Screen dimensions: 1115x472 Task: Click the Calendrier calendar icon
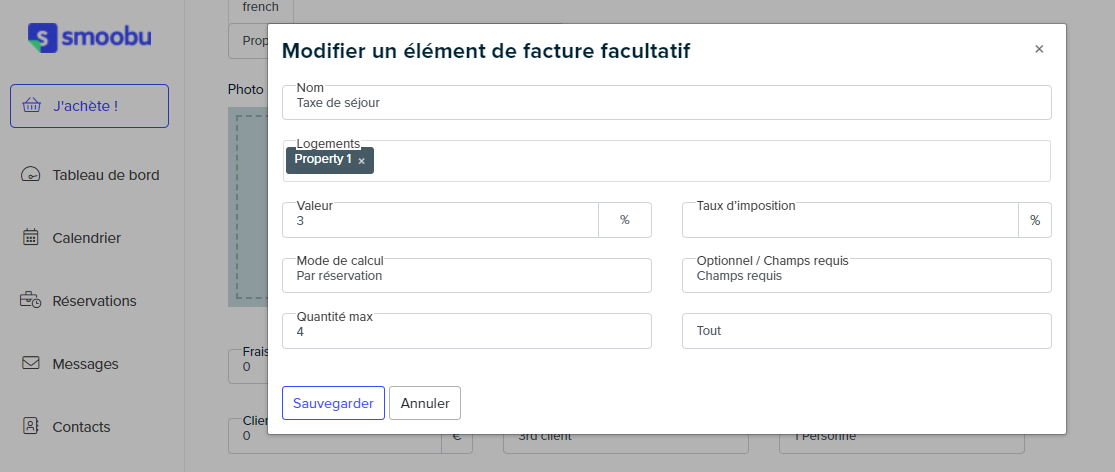pos(31,237)
